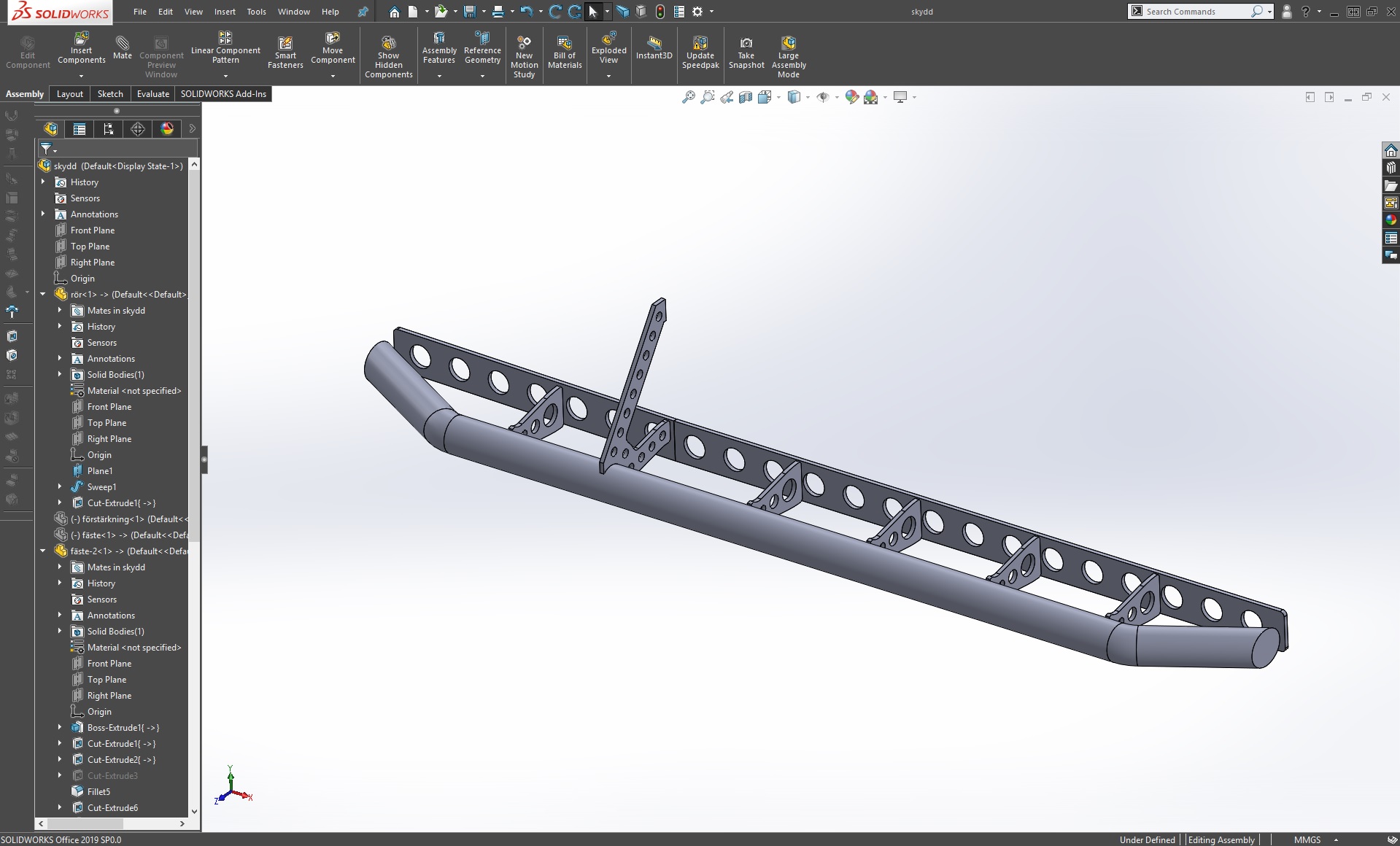Switch to the Evaluate tab
This screenshot has height=846, width=1400.
(x=152, y=94)
